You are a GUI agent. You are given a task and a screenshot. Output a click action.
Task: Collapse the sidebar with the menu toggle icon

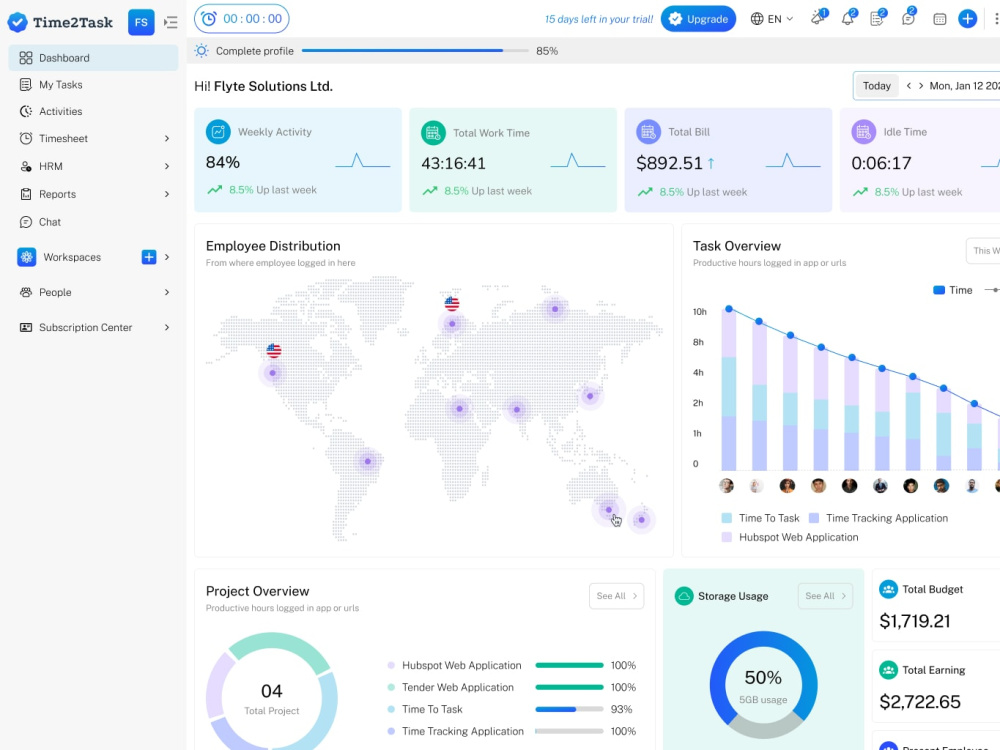point(170,22)
